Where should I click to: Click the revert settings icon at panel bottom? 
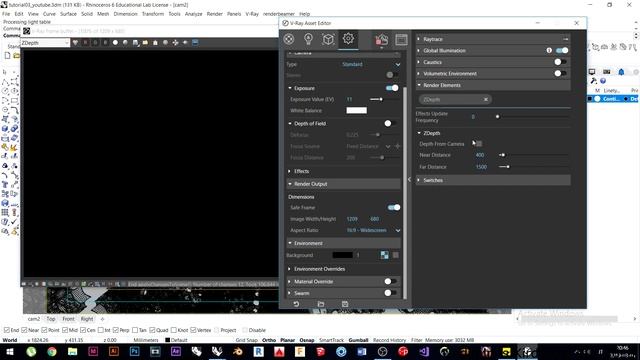[296, 304]
